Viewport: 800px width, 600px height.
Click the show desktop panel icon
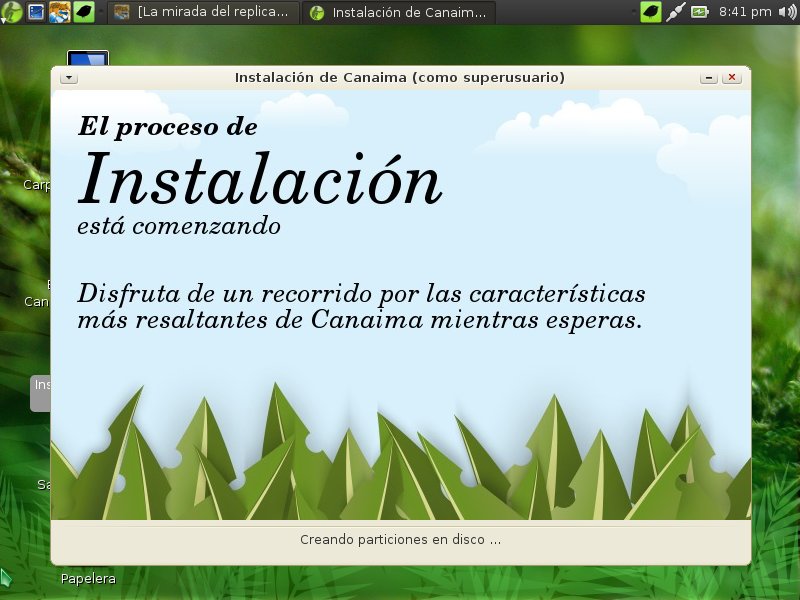pos(36,12)
